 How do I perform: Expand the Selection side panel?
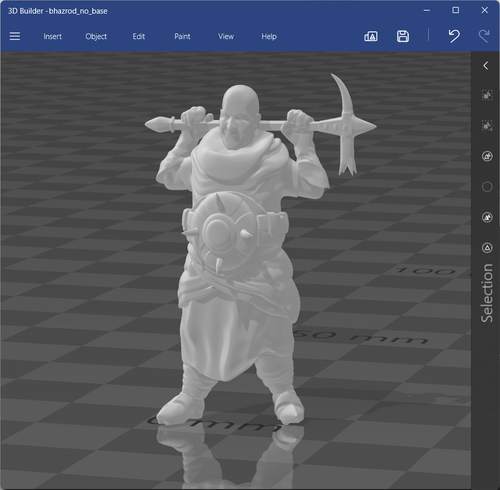[486, 66]
